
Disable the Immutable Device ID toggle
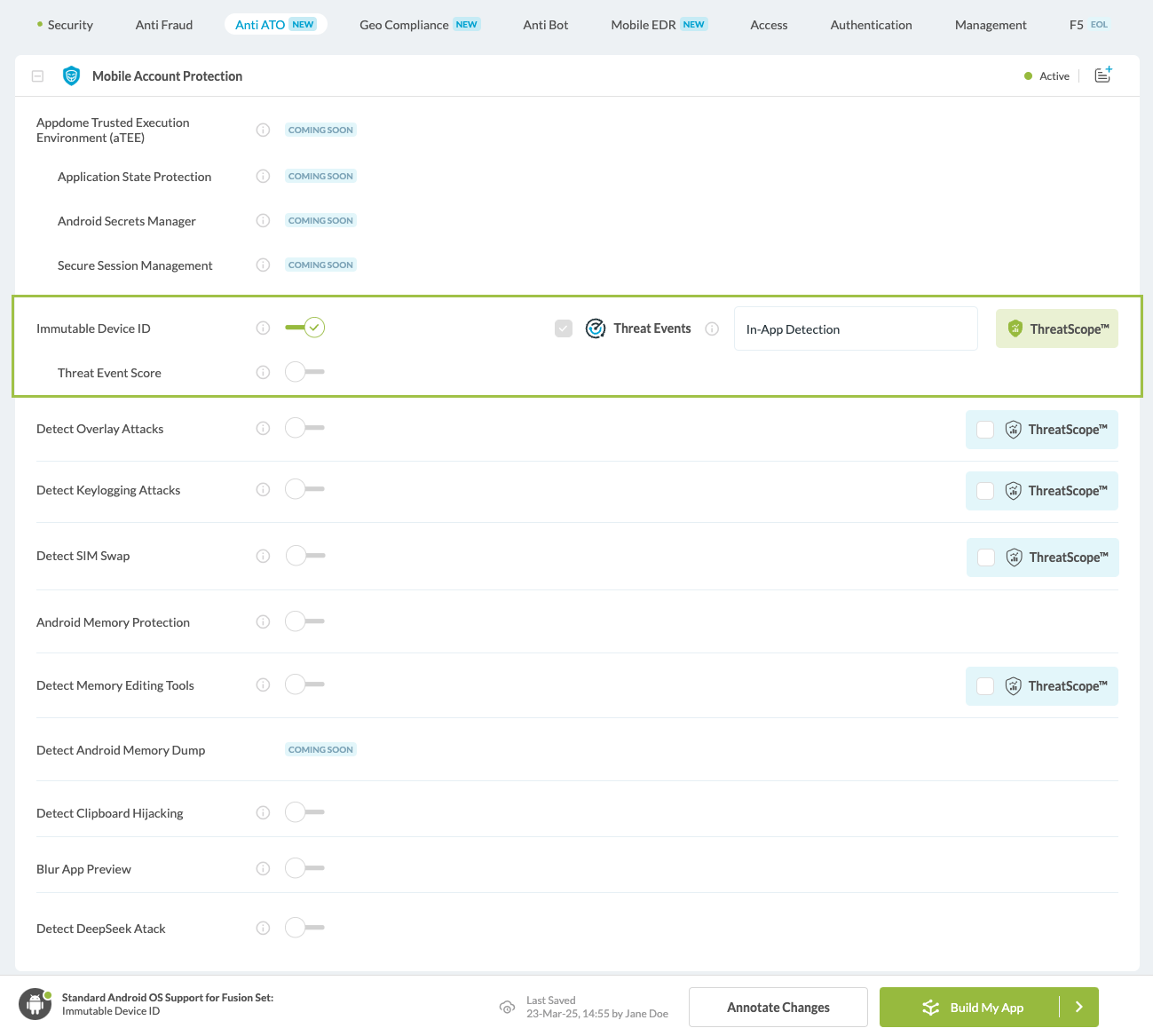304,327
